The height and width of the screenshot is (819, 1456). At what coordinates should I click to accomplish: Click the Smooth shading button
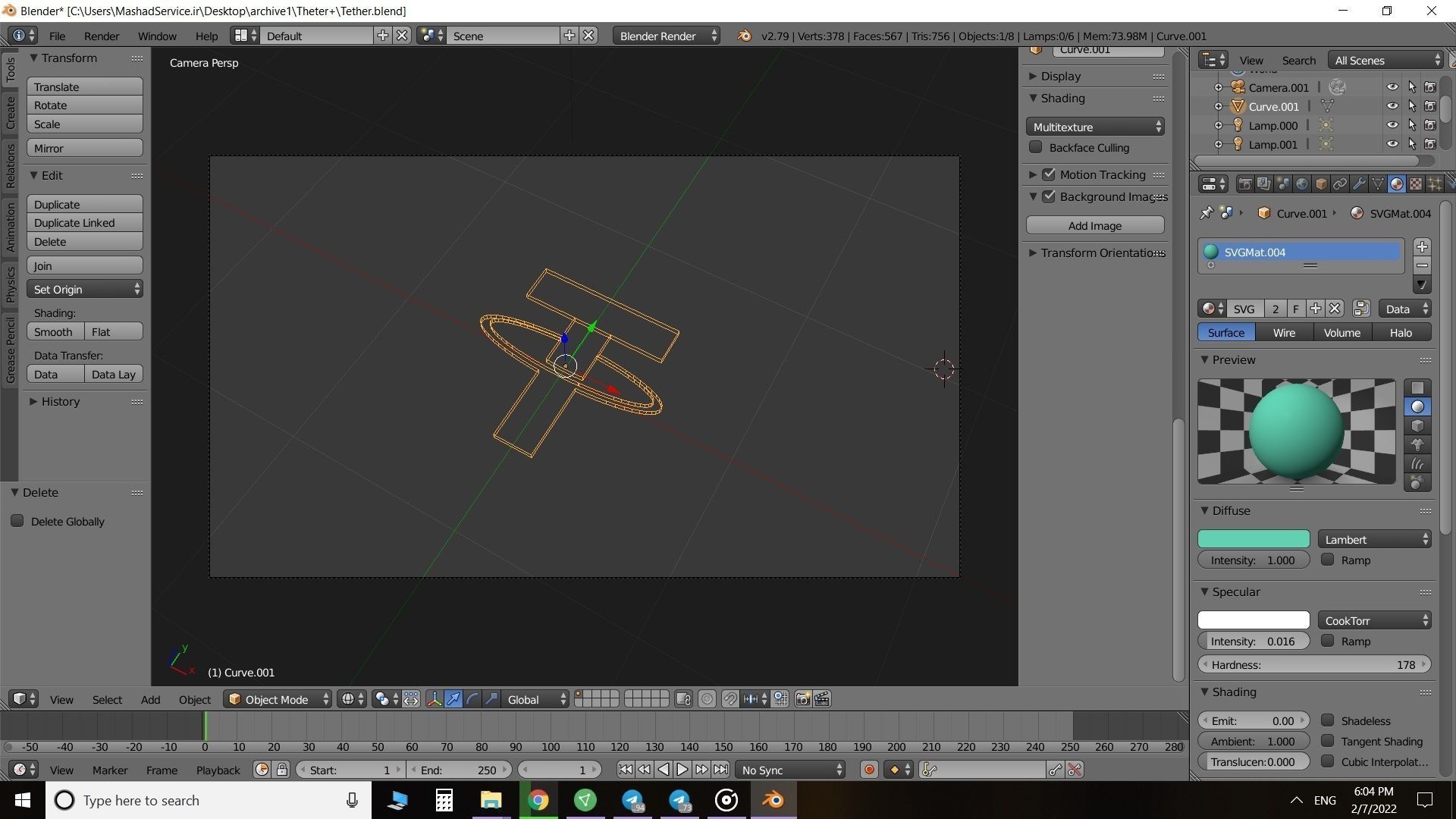pos(55,331)
